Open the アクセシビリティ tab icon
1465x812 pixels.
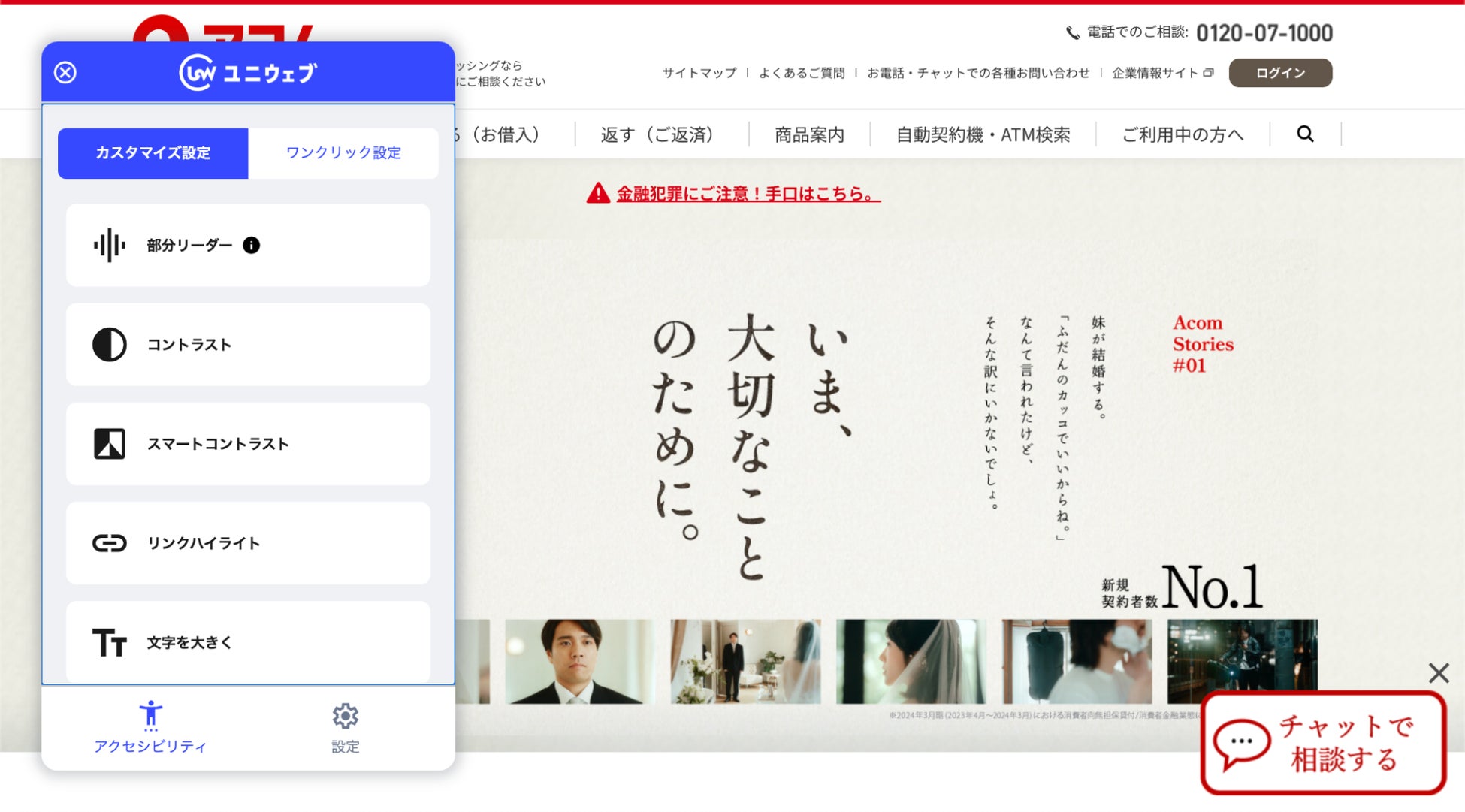tap(150, 716)
